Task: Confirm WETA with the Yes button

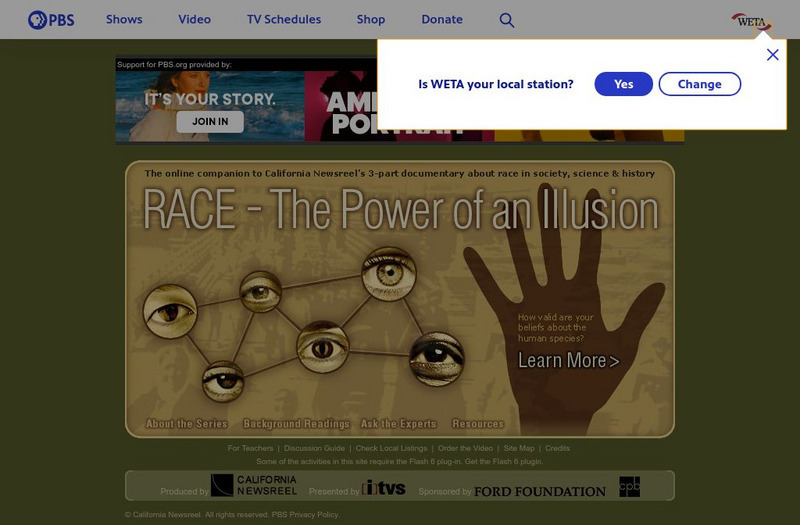Action: 623,84
